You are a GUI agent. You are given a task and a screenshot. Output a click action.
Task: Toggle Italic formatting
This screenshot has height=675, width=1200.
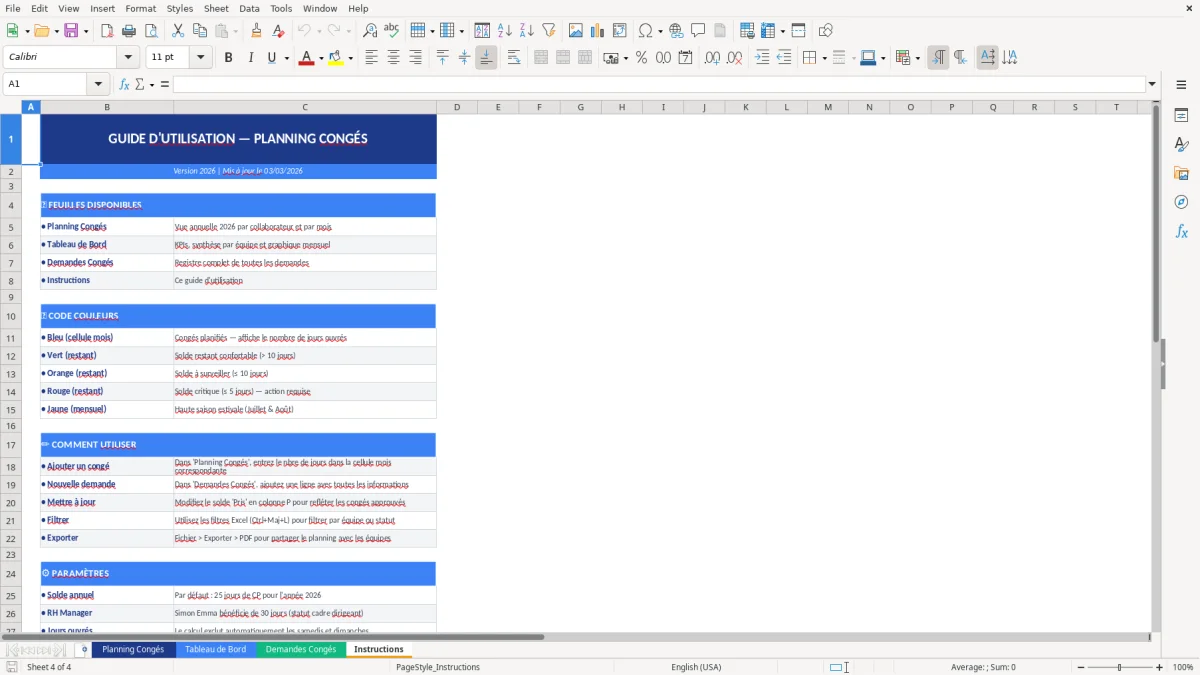click(250, 57)
